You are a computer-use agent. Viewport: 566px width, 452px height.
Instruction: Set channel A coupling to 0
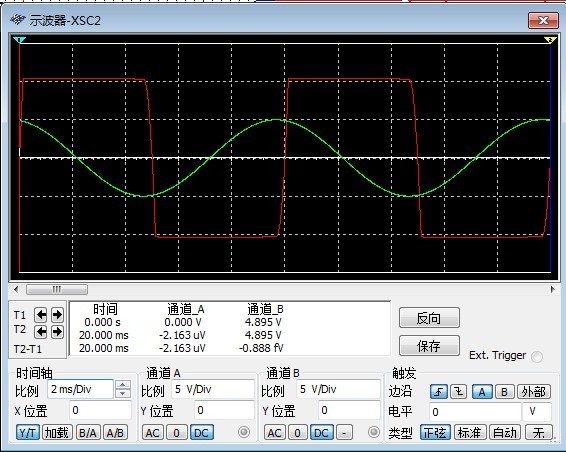pyautogui.click(x=176, y=433)
